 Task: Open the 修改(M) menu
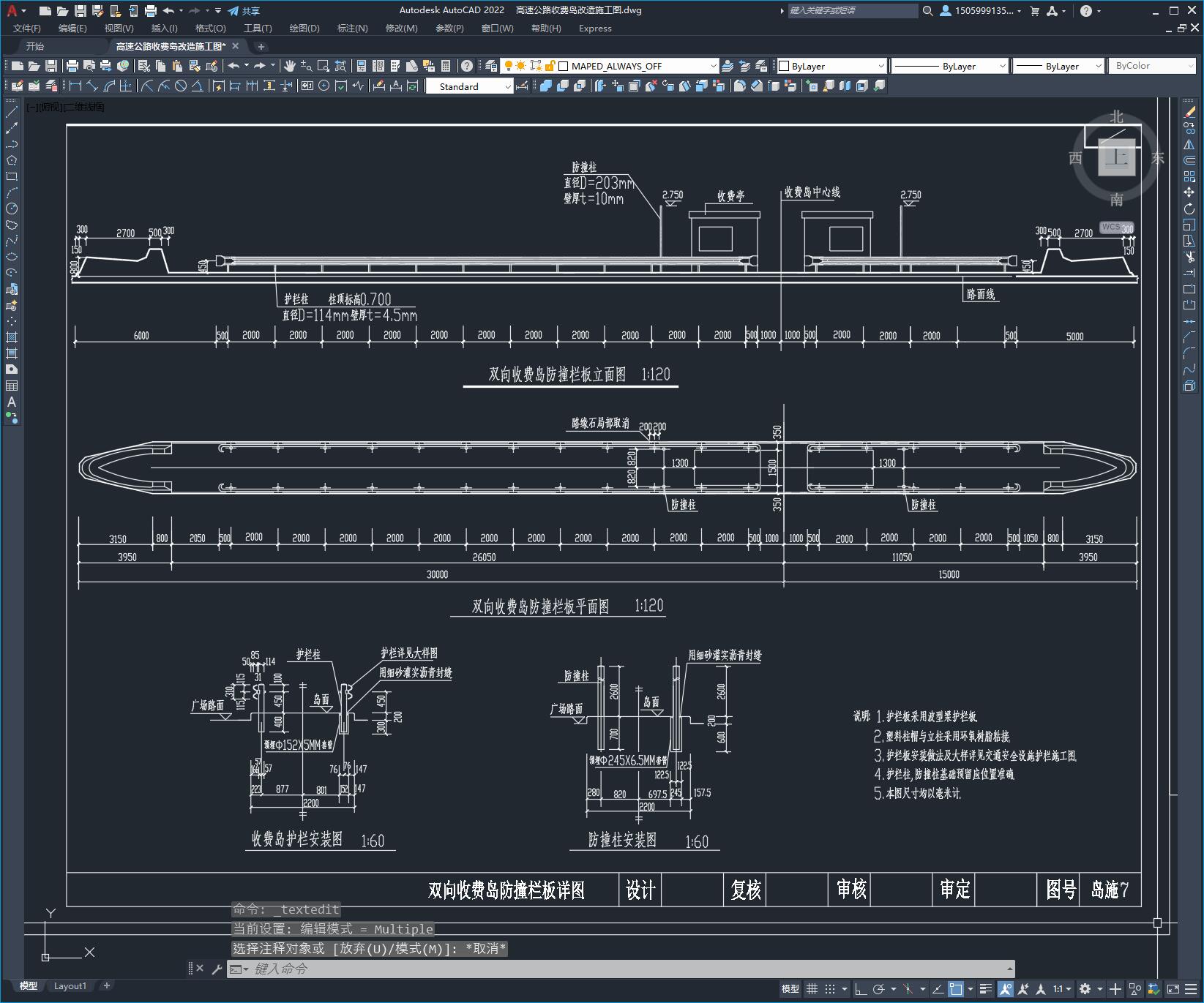tap(401, 28)
